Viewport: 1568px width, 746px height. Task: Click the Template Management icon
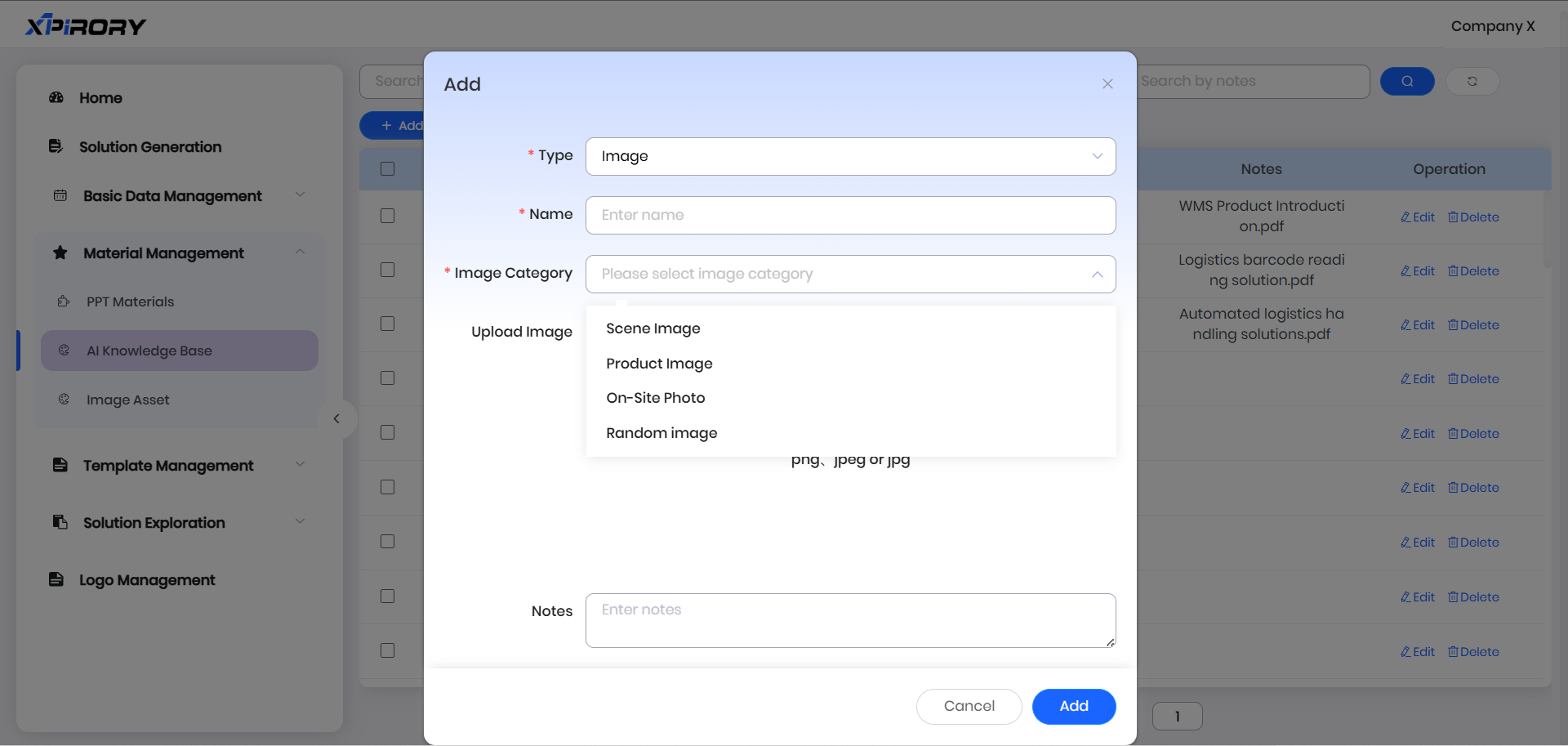(x=60, y=466)
